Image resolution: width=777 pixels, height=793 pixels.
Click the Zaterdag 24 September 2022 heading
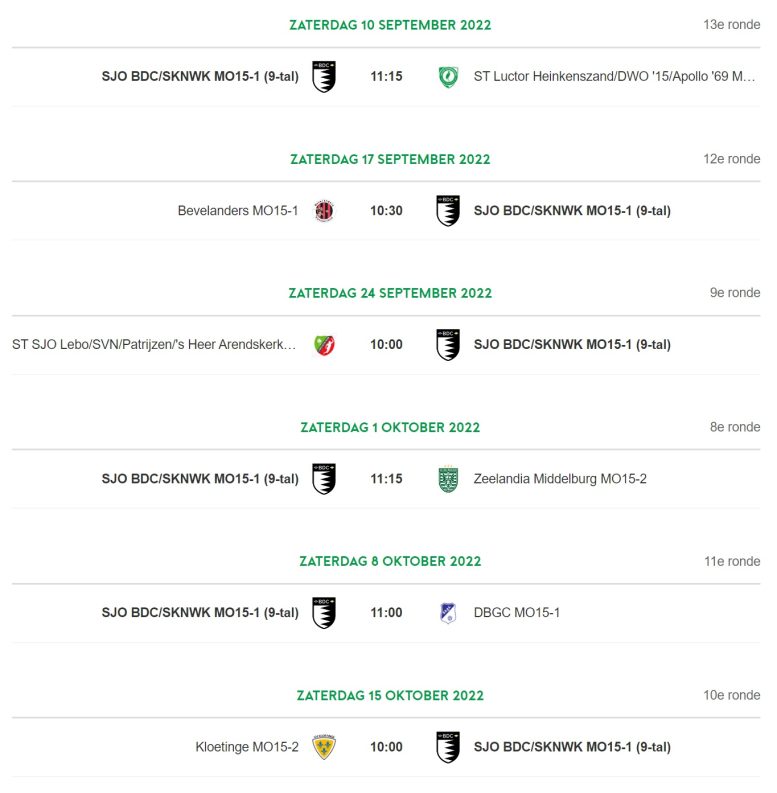point(390,293)
